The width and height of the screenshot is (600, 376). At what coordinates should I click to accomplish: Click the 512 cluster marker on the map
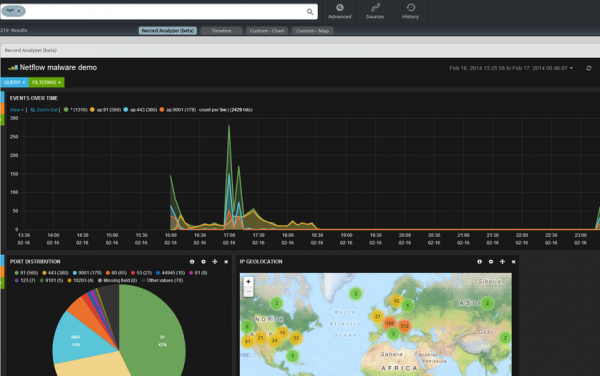tap(404, 326)
